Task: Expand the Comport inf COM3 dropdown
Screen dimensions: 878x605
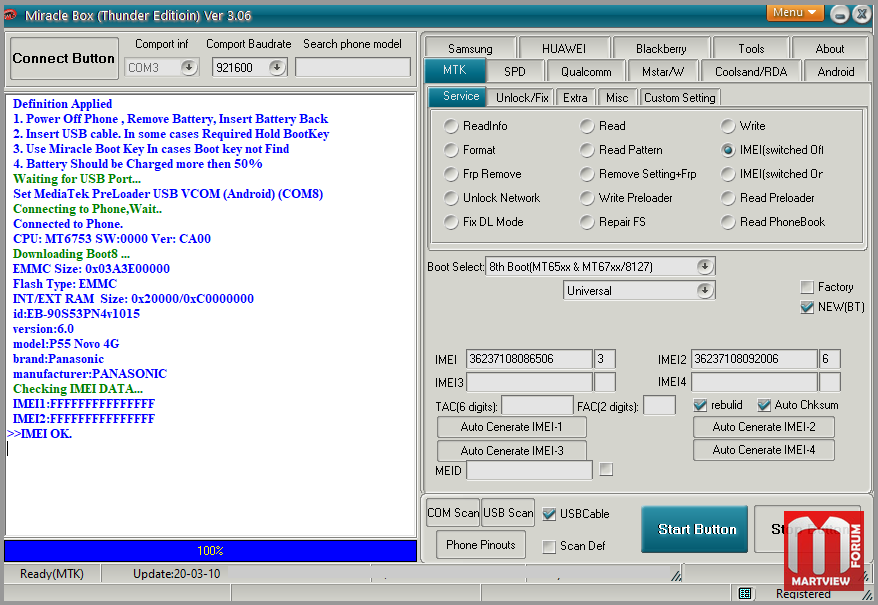Action: click(x=189, y=67)
